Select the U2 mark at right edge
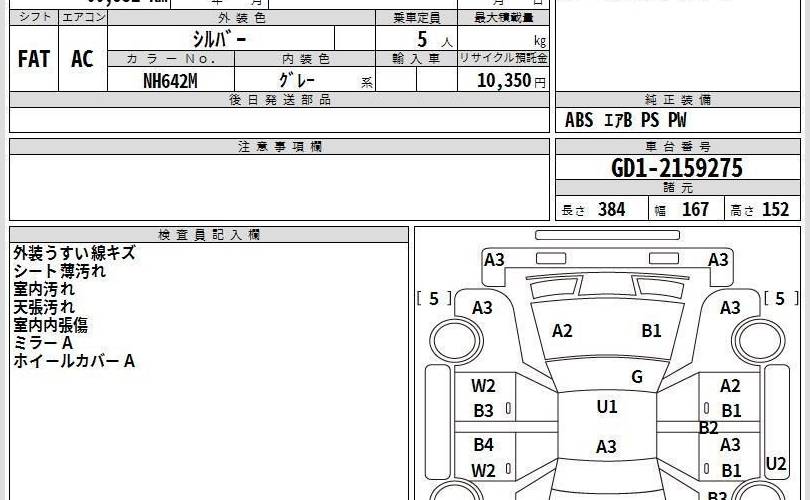 click(x=776, y=462)
